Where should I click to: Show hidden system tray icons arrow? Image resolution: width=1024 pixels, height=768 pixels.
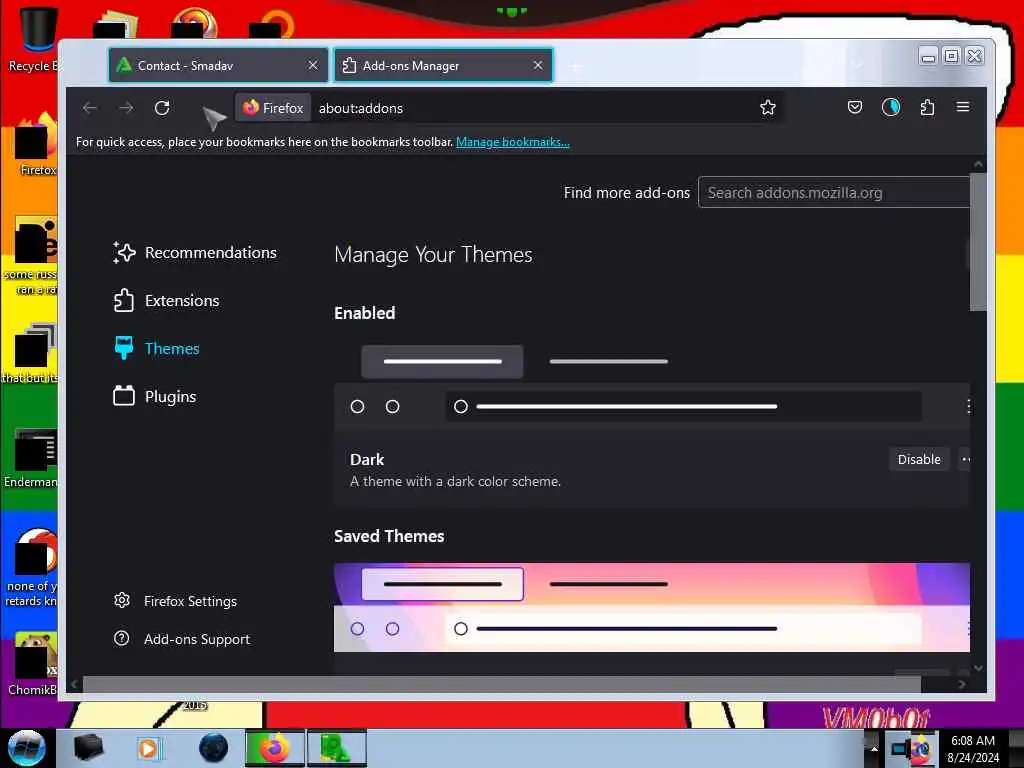tap(874, 748)
